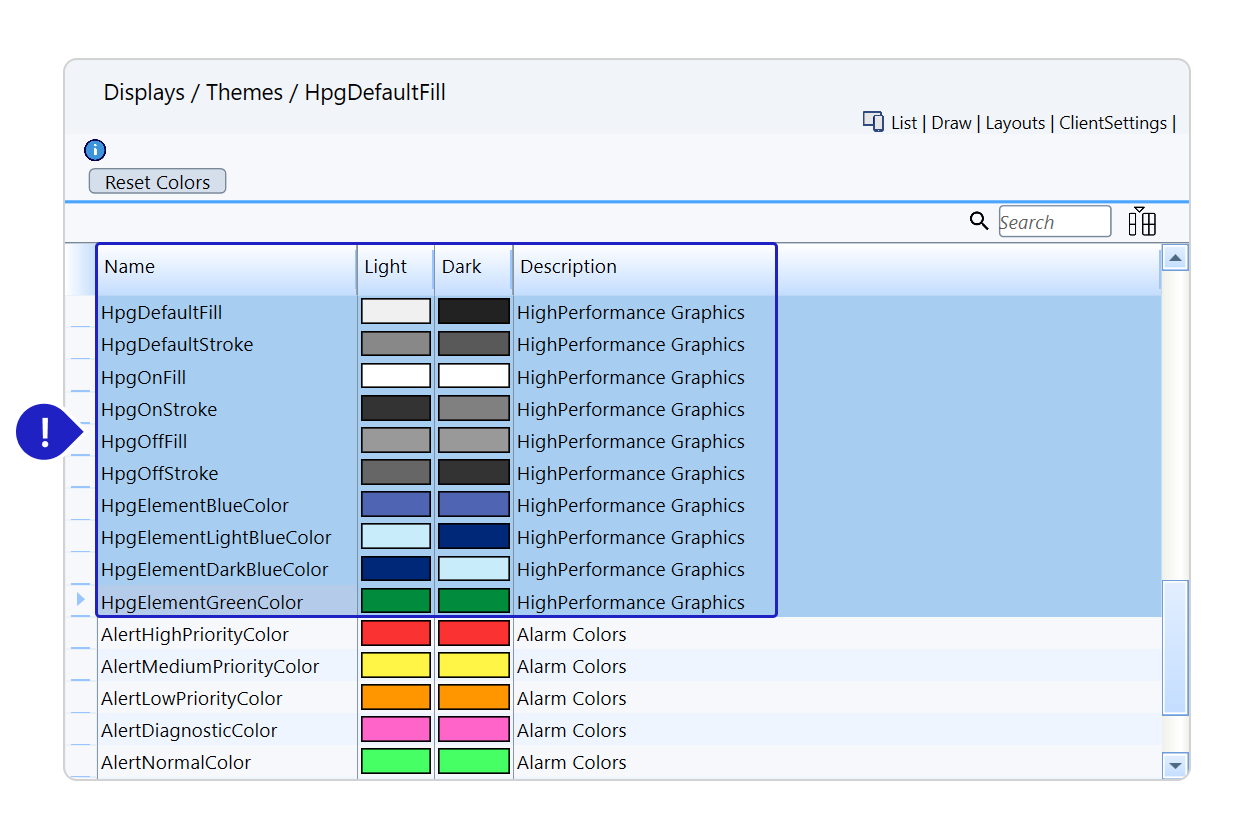
Task: Select the Light swatch of AlertNormalColor
Action: [396, 762]
